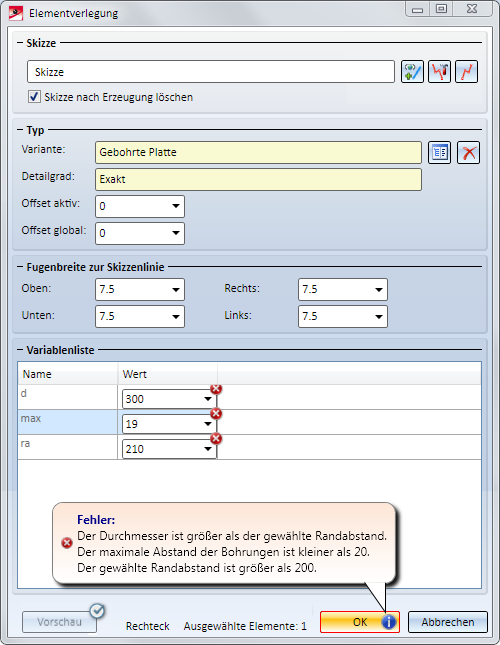Viewport: 500px width, 645px height.
Task: Click the Abbrechen button
Action: coord(447,622)
